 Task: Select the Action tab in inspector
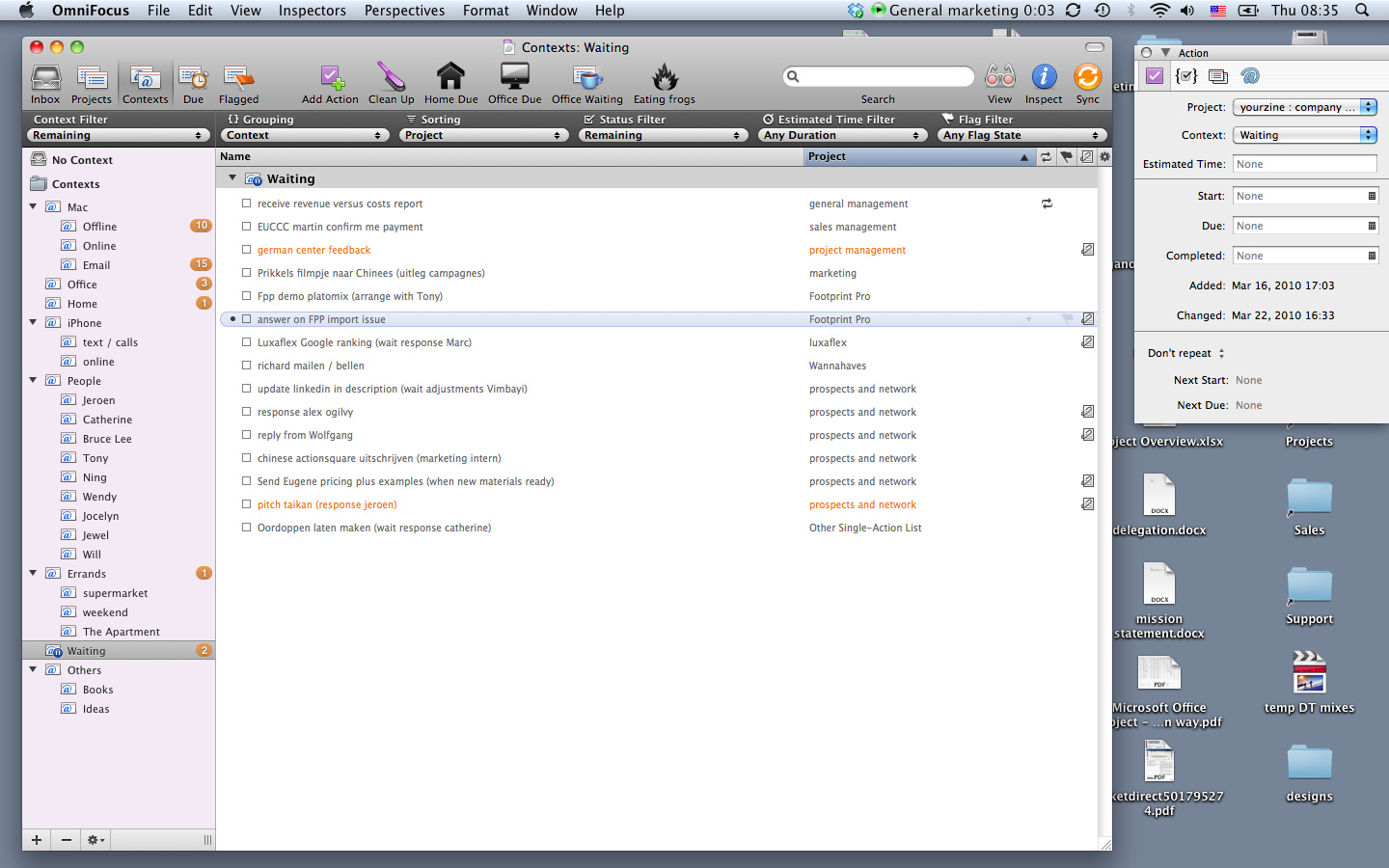pyautogui.click(x=1155, y=76)
